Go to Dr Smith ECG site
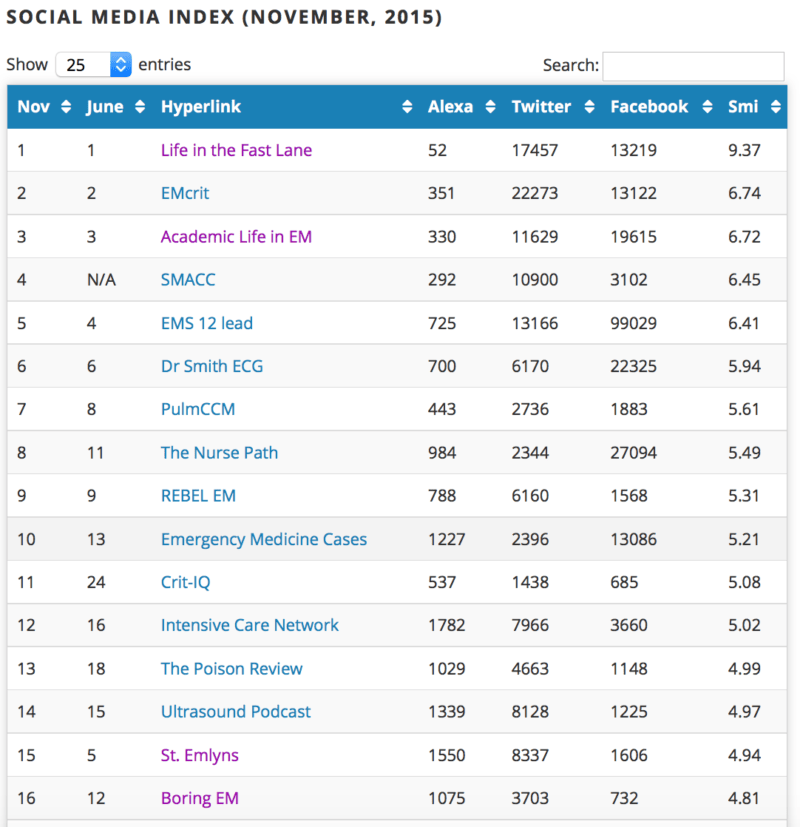This screenshot has width=800, height=827. [212, 366]
